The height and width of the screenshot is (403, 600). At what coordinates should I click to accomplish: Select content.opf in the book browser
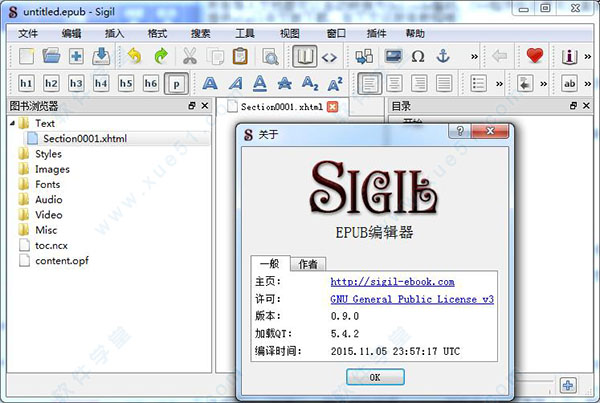pos(62,261)
